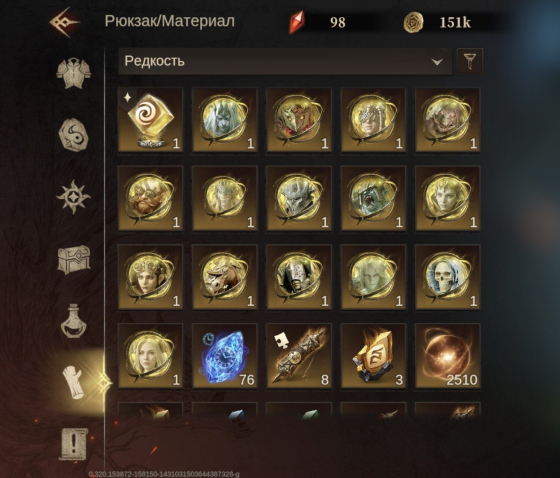The width and height of the screenshot is (560, 478).
Task: Click the red crystal currency icon
Action: tap(296, 22)
